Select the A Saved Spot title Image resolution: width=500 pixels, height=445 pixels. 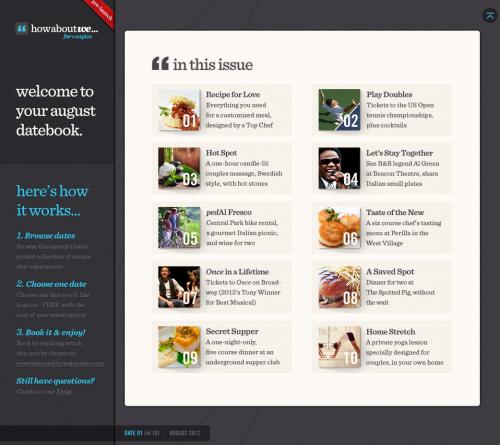coord(390,272)
